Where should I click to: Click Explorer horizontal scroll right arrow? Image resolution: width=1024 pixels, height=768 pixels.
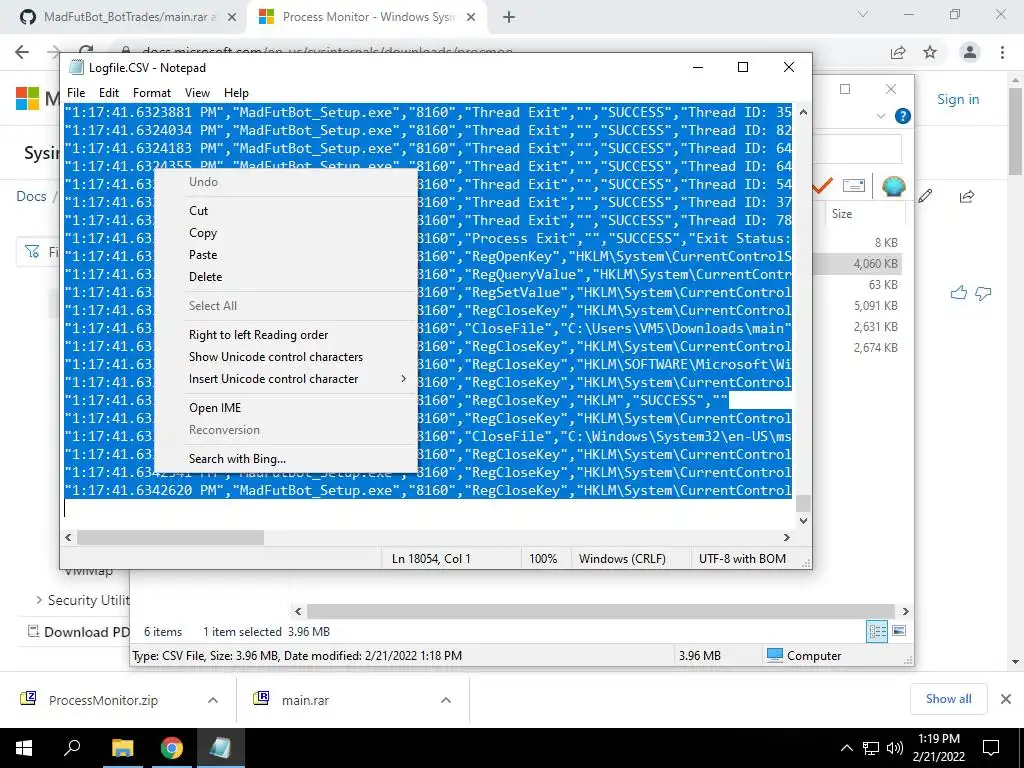click(x=906, y=611)
